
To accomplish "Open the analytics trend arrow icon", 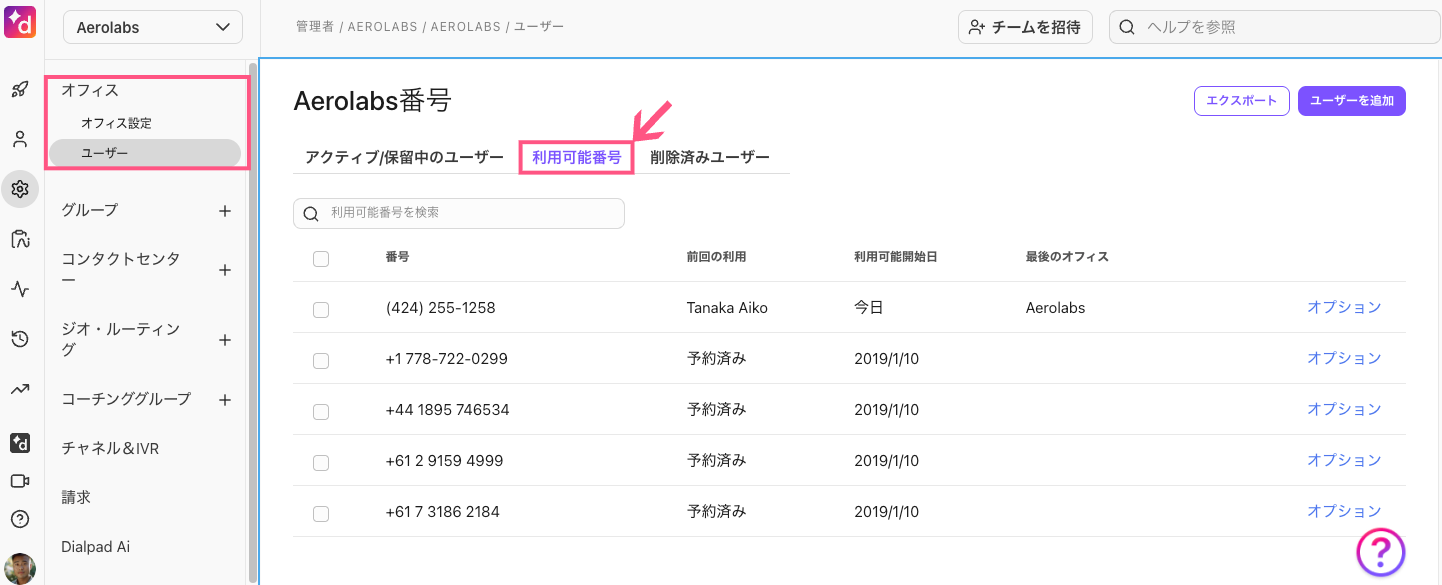I will point(19,389).
